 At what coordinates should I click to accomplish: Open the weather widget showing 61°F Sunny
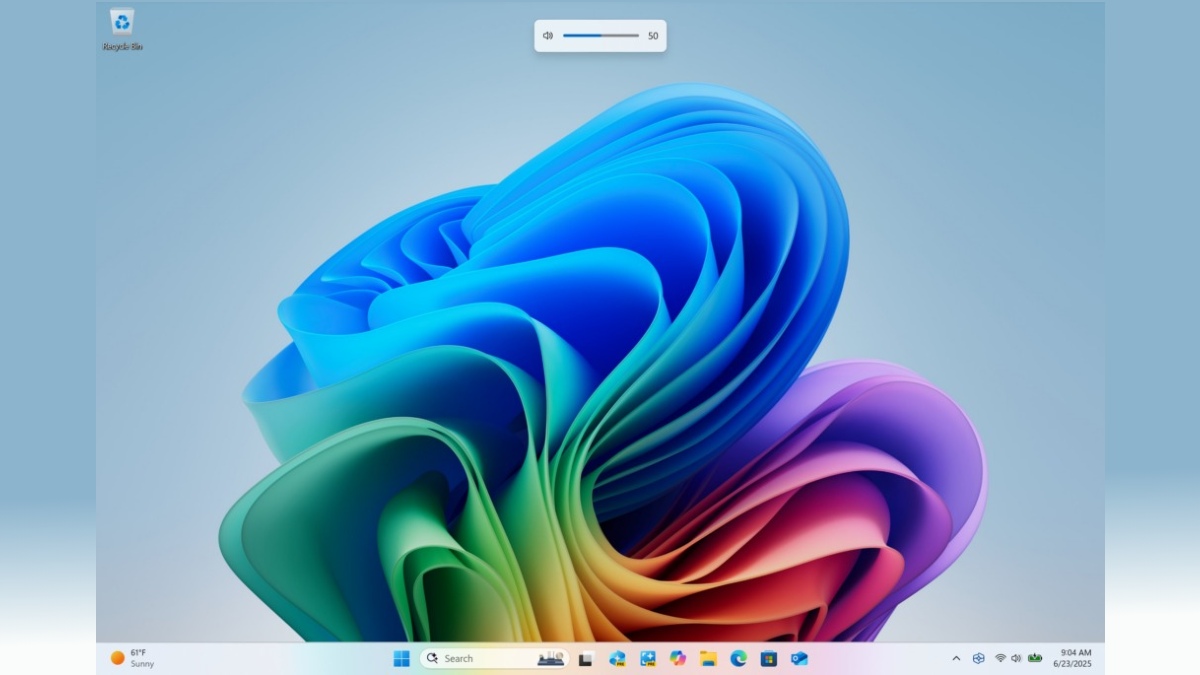(x=132, y=658)
